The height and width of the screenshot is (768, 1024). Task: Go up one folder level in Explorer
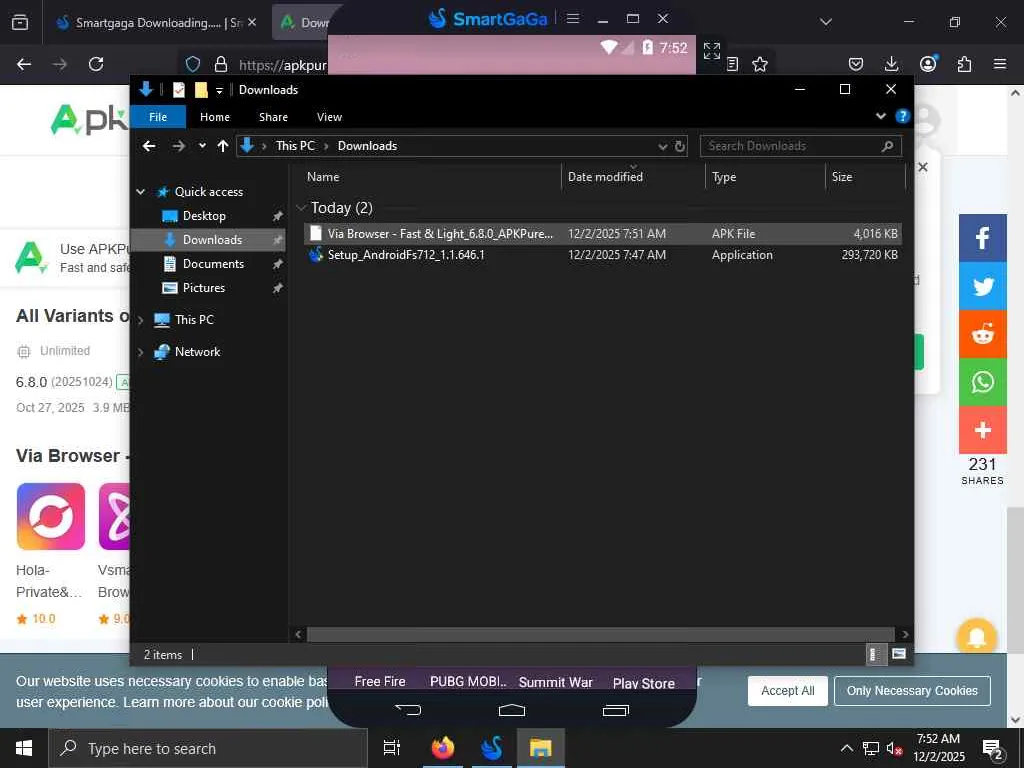[223, 146]
